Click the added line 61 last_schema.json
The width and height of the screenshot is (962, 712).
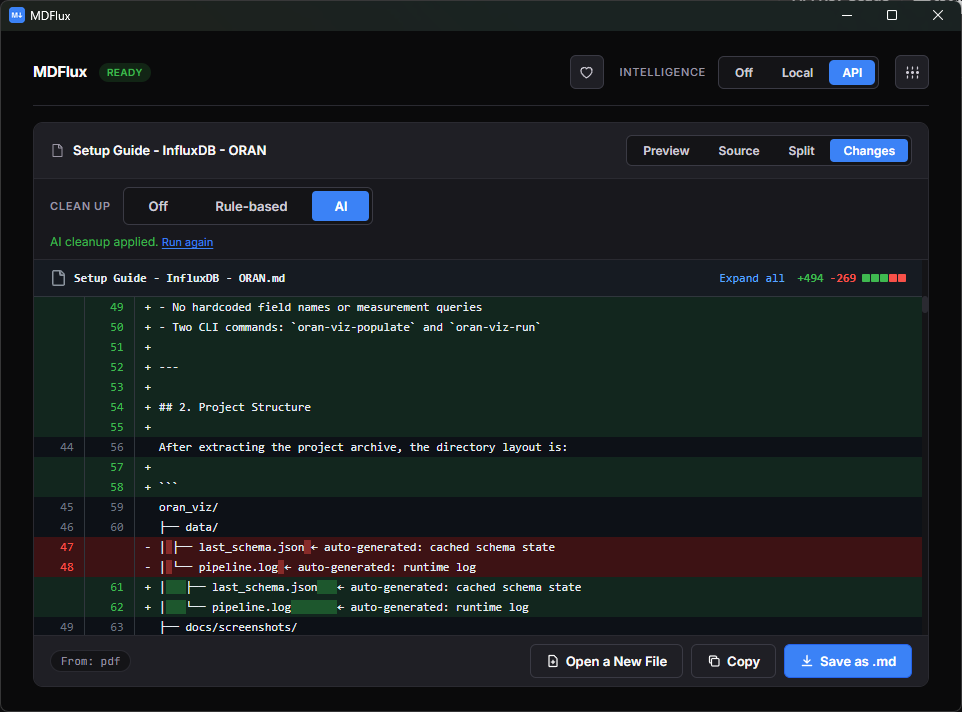tap(478, 587)
